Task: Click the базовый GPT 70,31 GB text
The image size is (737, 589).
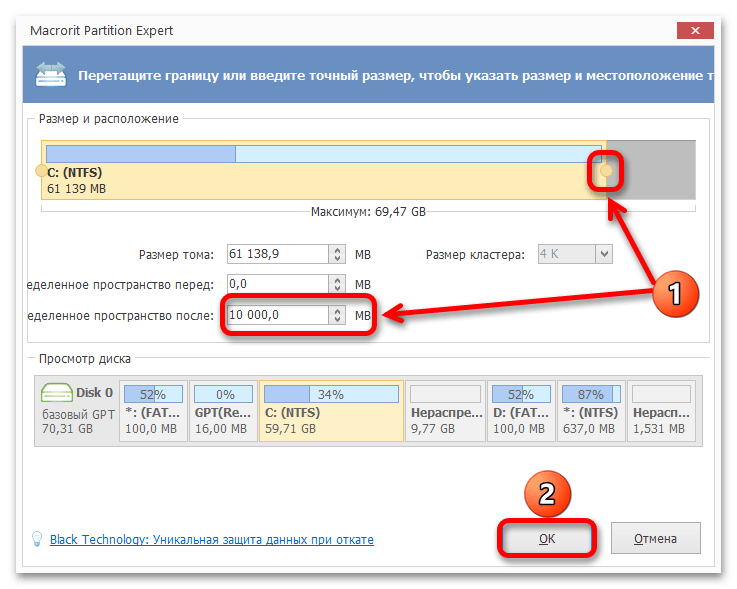Action: tap(78, 422)
